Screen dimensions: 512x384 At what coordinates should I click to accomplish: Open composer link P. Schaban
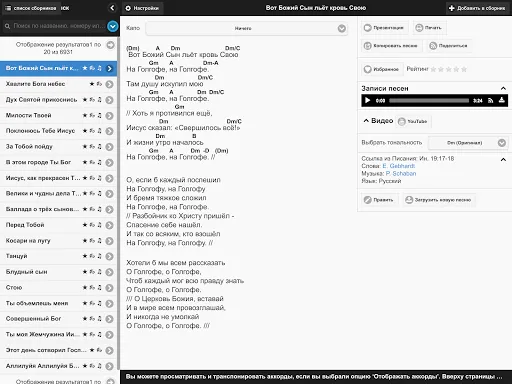401,174
